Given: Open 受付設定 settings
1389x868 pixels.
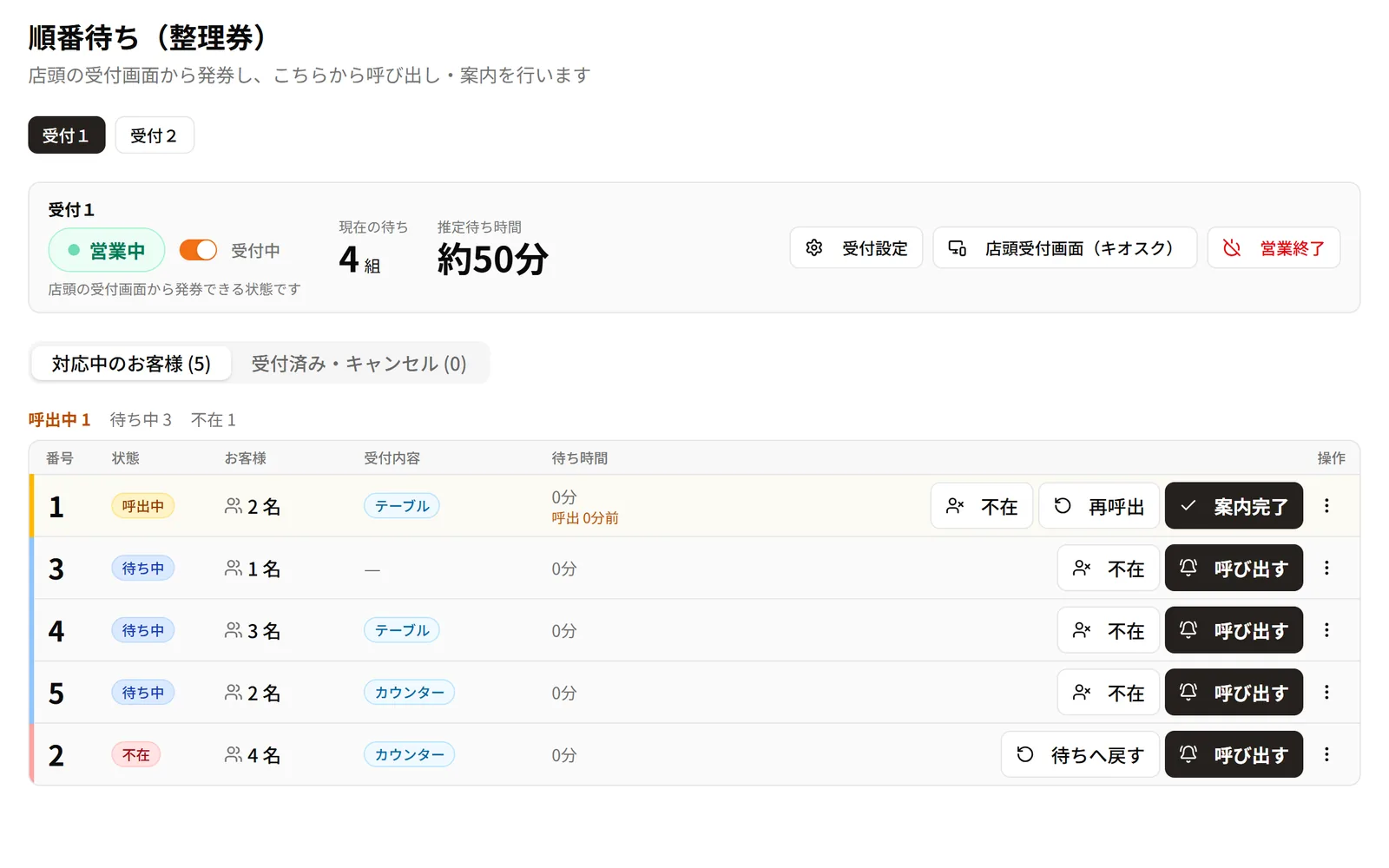Looking at the screenshot, I should pyautogui.click(x=856, y=248).
